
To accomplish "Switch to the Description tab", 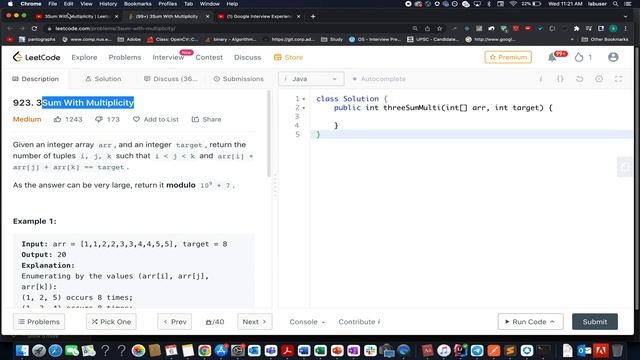I will (x=36, y=79).
